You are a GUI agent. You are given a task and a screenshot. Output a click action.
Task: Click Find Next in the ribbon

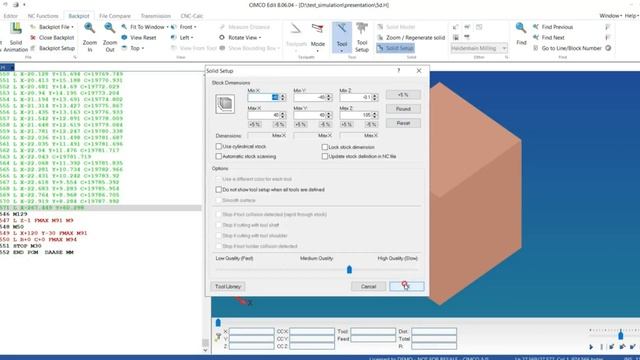(x=549, y=38)
